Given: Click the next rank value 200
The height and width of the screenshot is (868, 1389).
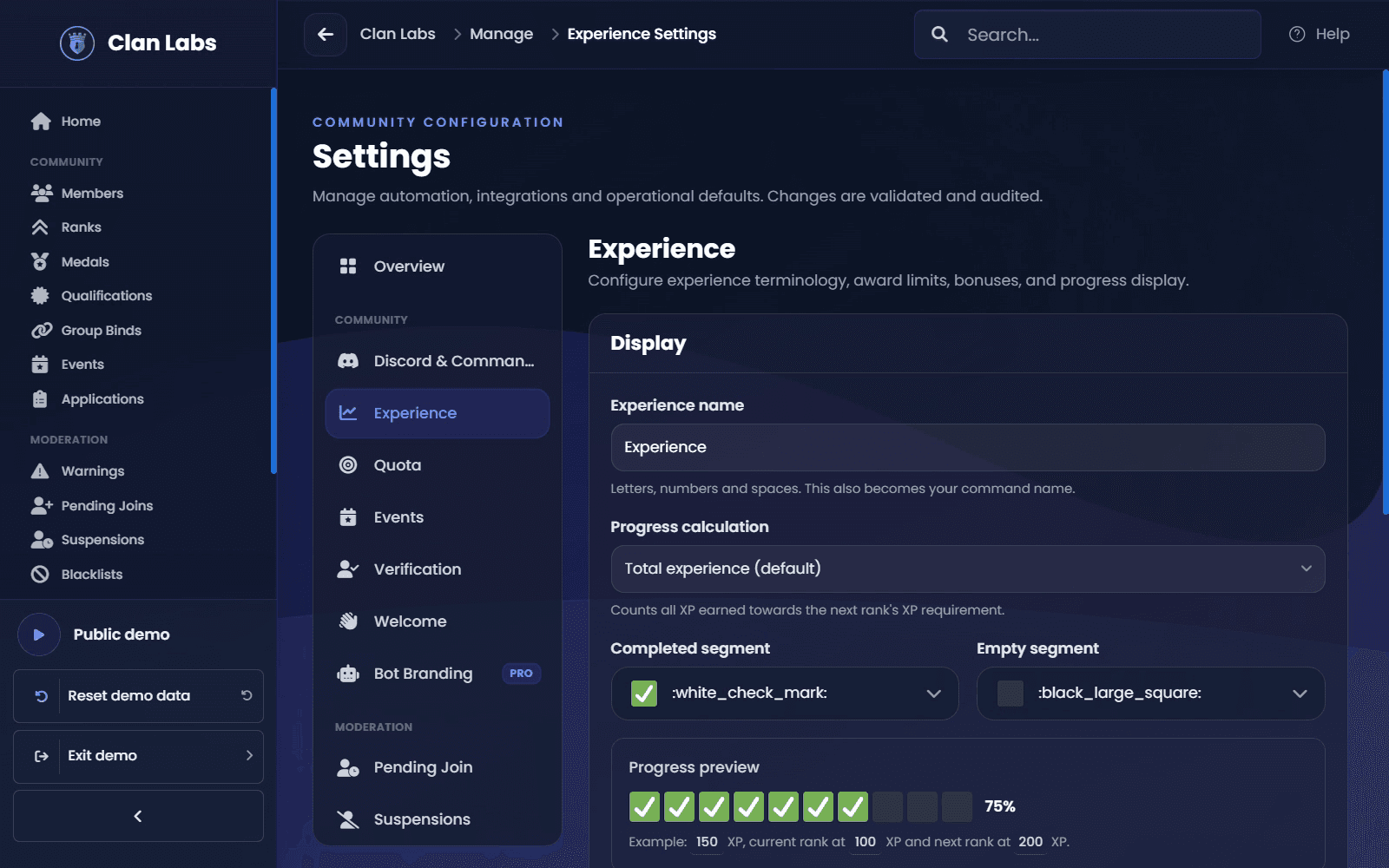Looking at the screenshot, I should tap(1030, 842).
